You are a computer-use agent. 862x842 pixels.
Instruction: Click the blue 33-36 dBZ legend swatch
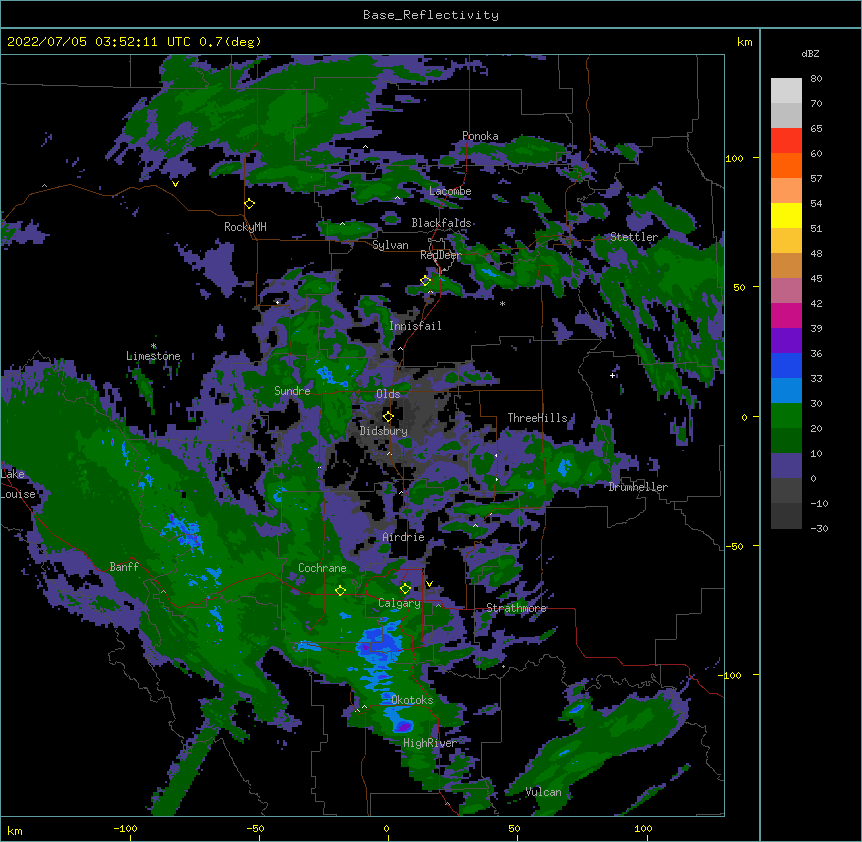tap(786, 365)
